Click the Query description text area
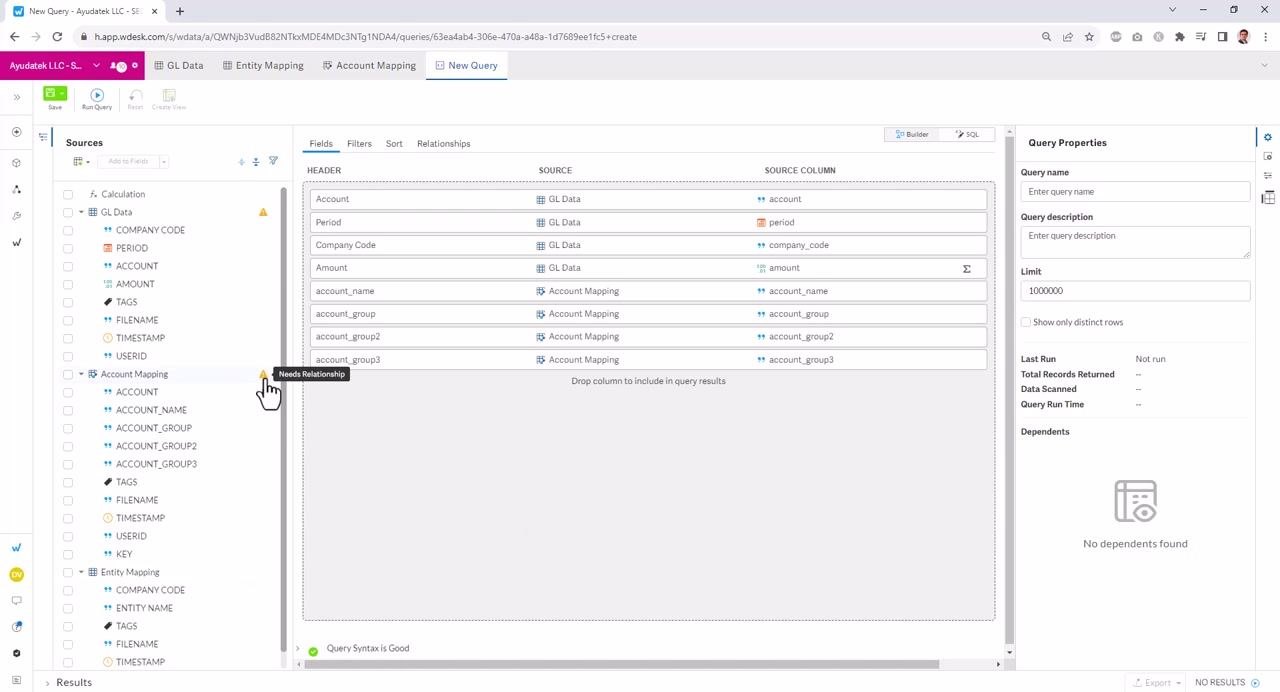Image resolution: width=1280 pixels, height=692 pixels. 1135,242
